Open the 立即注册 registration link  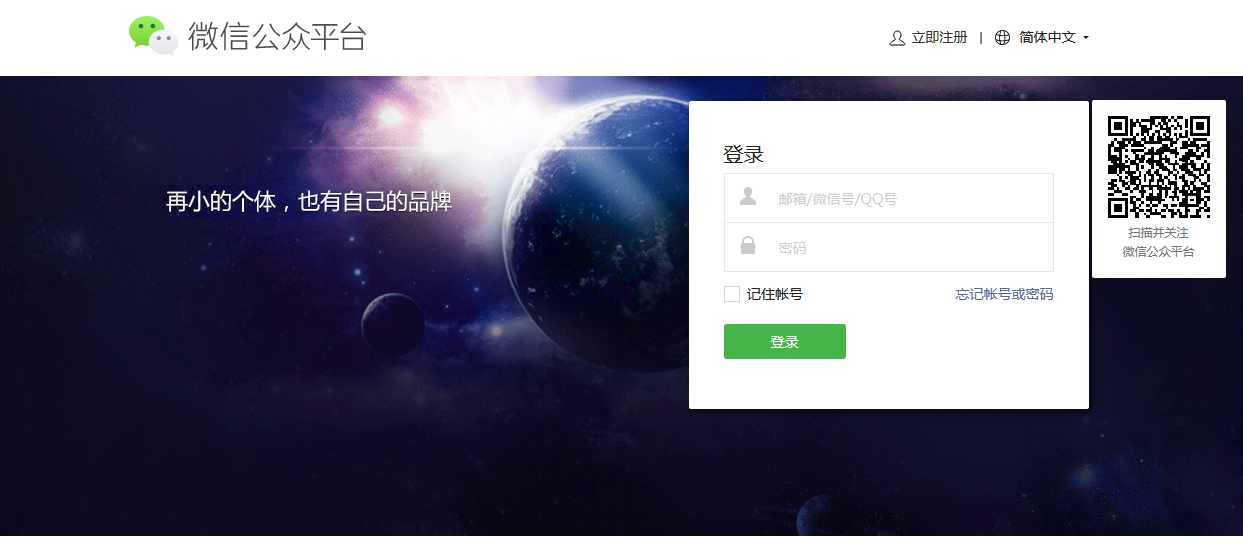click(x=939, y=38)
